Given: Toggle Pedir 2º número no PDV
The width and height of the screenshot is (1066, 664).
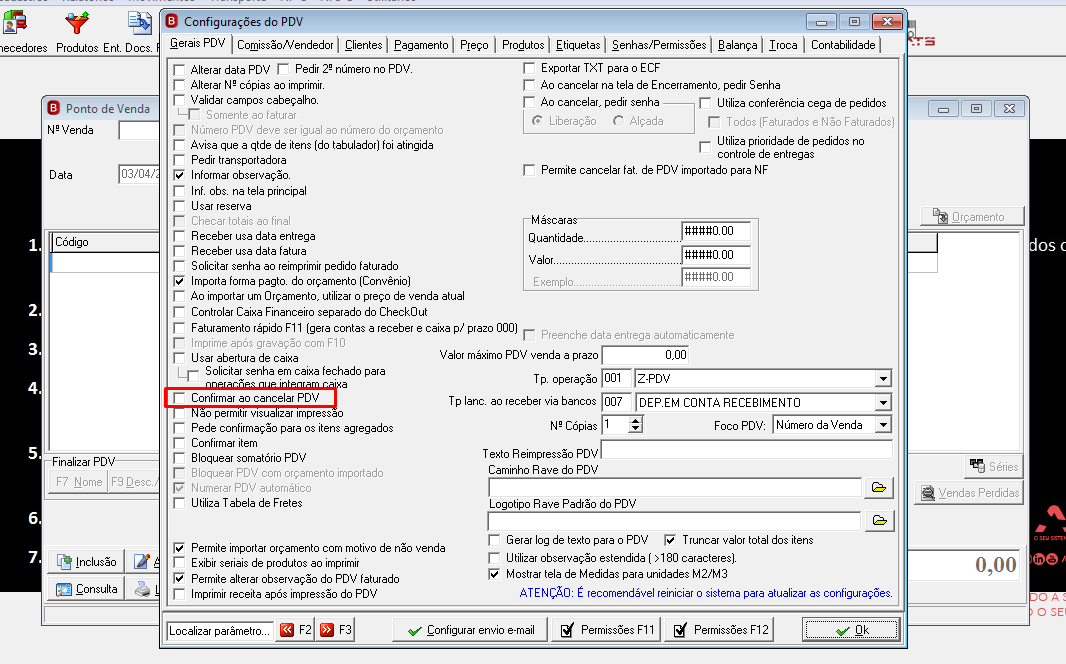Looking at the screenshot, I should (x=283, y=69).
